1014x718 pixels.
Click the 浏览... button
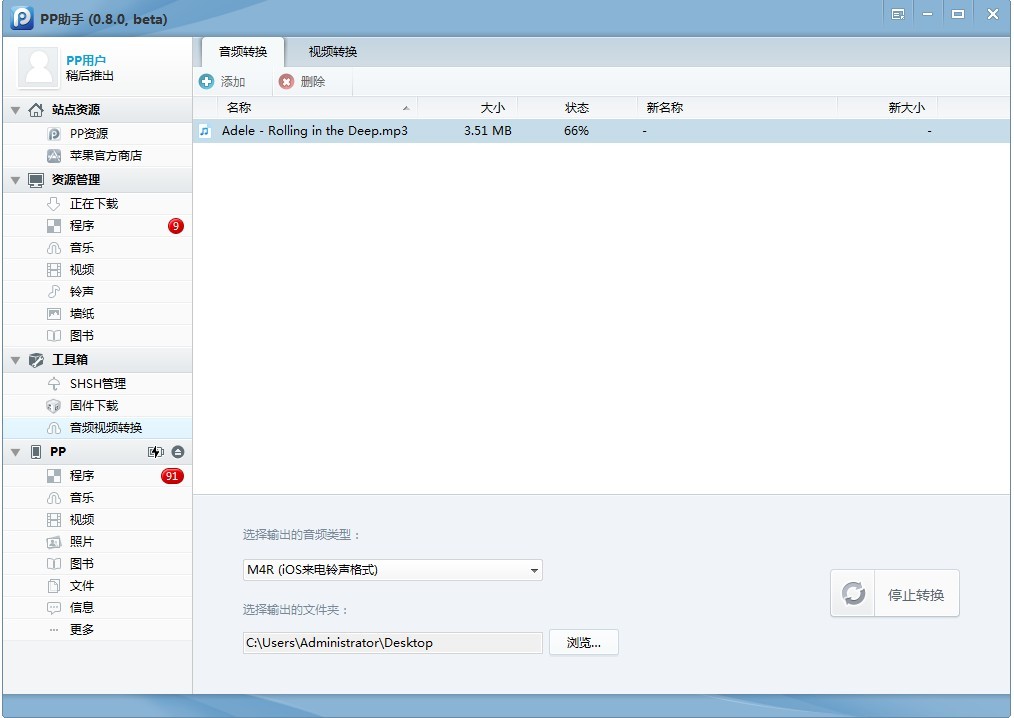point(584,642)
